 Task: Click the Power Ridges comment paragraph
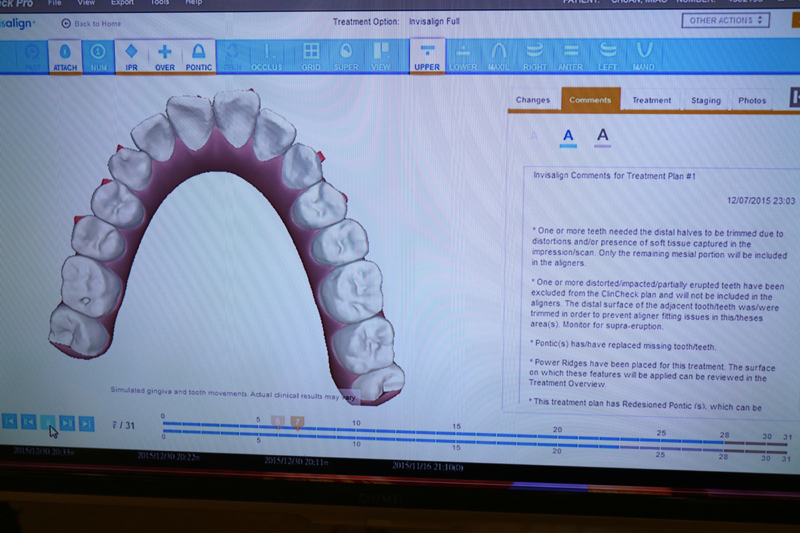click(652, 375)
